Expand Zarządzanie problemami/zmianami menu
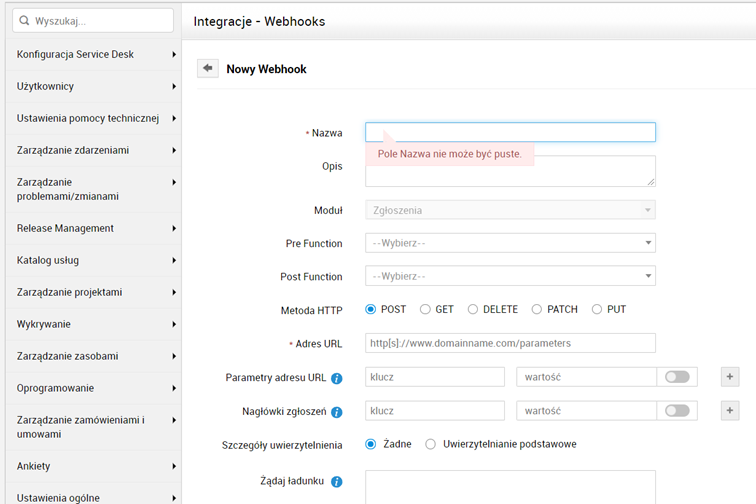The height and width of the screenshot is (504, 756). 94,189
